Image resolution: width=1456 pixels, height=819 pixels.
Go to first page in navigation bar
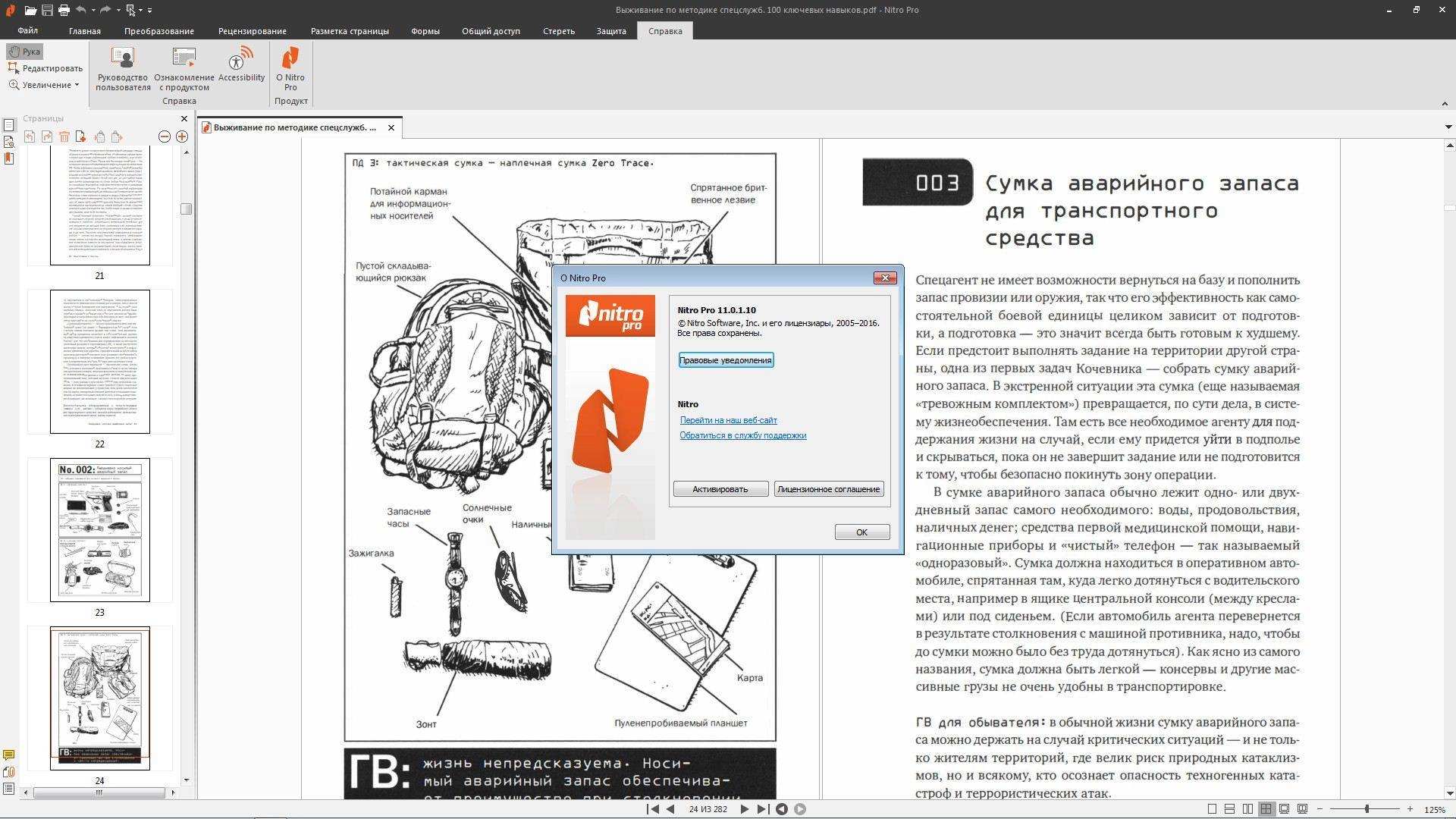pos(652,809)
